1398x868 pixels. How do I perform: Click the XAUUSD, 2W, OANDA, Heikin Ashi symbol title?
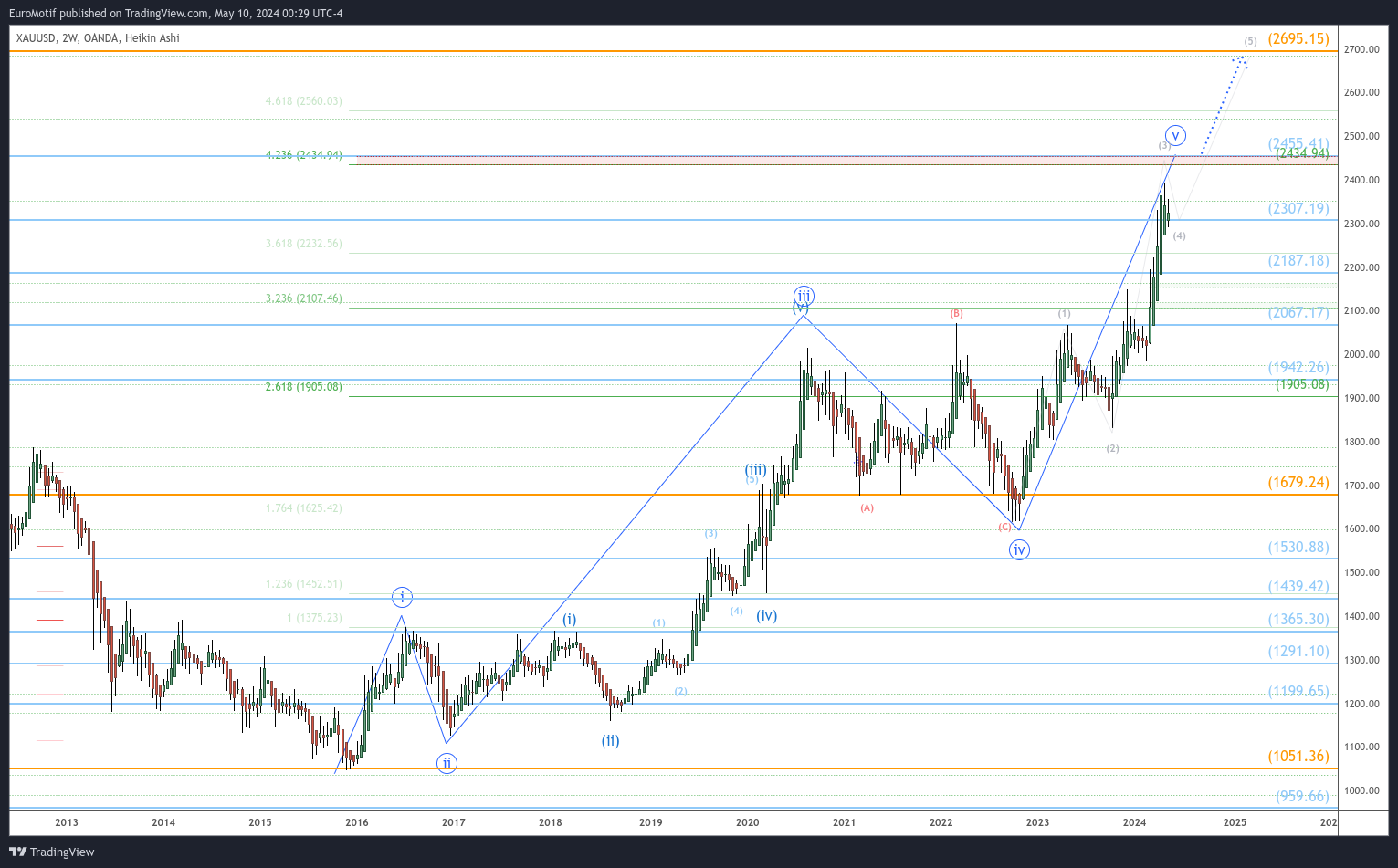[98, 38]
